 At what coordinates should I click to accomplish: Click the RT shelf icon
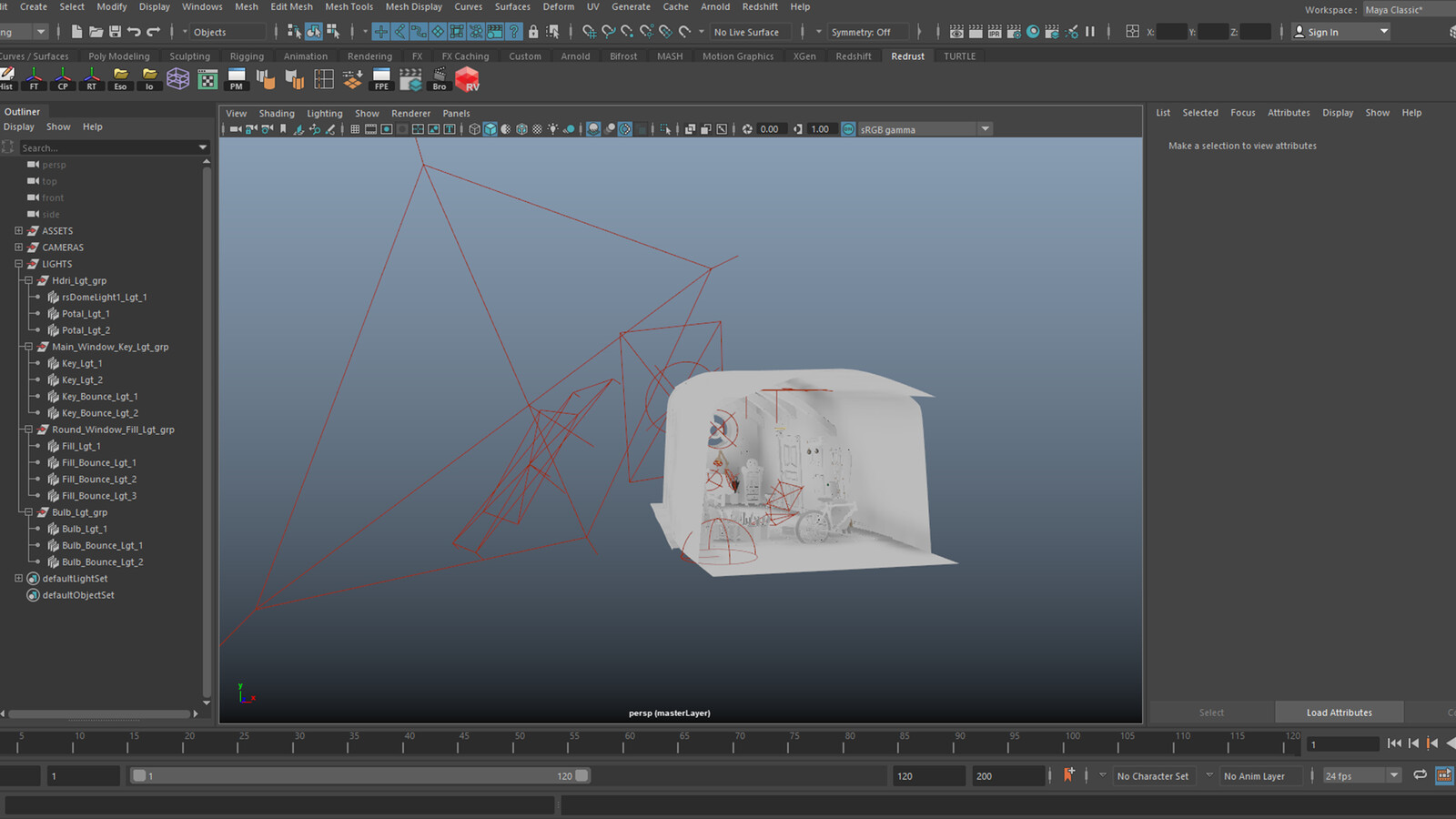click(92, 80)
